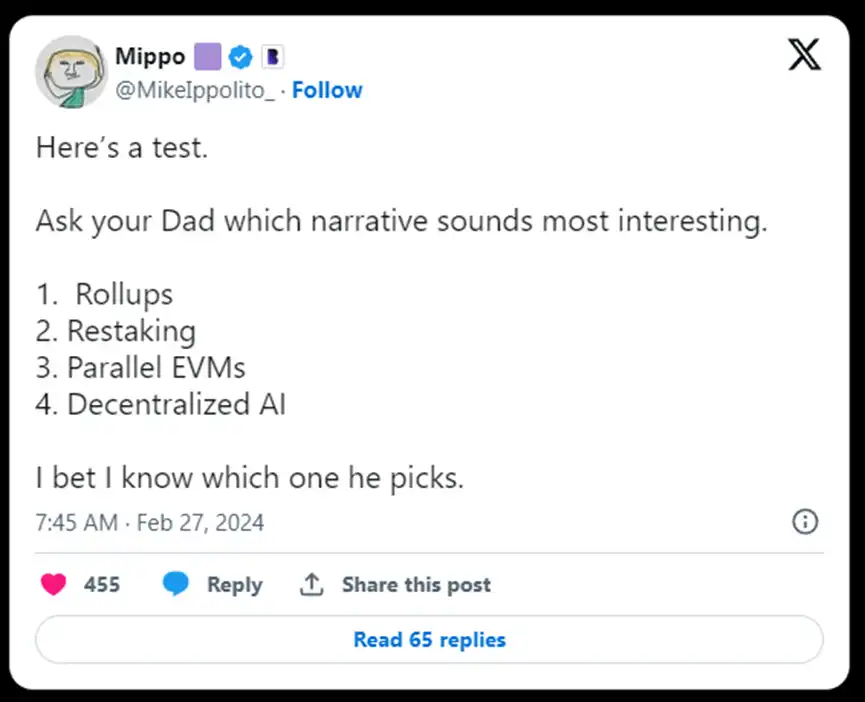Viewport: 865px width, 702px height.
Task: Open the info circle icon beside timestamp
Action: pos(805,522)
